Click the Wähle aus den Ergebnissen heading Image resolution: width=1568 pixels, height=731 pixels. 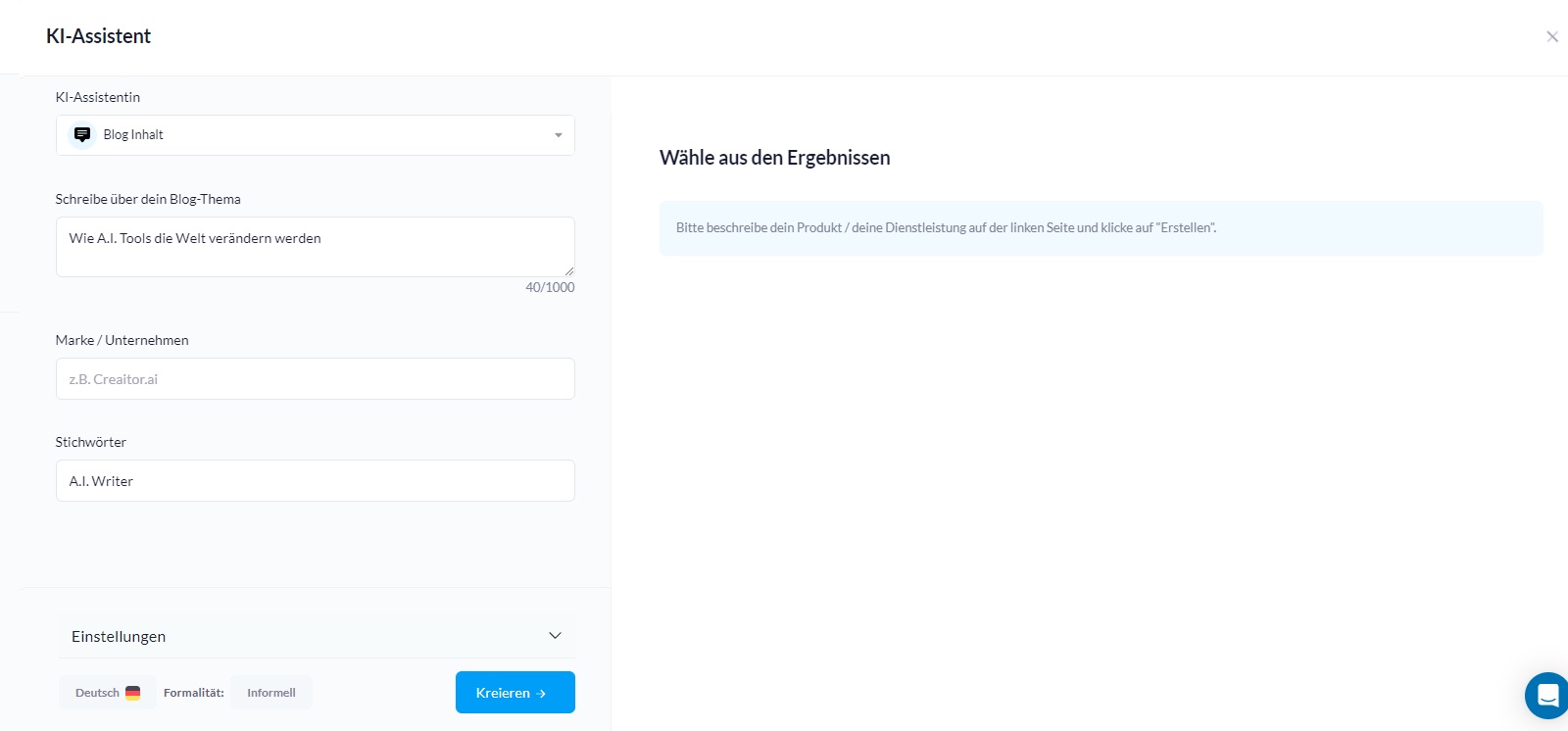pyautogui.click(x=775, y=158)
